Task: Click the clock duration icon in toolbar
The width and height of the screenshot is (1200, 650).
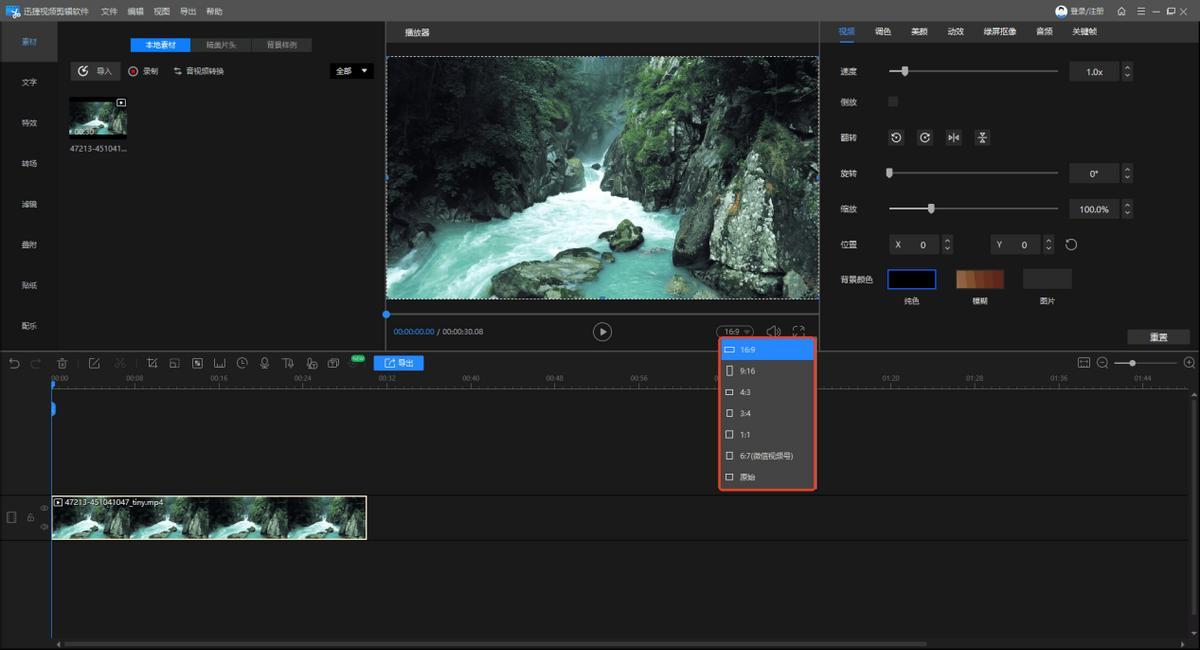Action: coord(242,363)
